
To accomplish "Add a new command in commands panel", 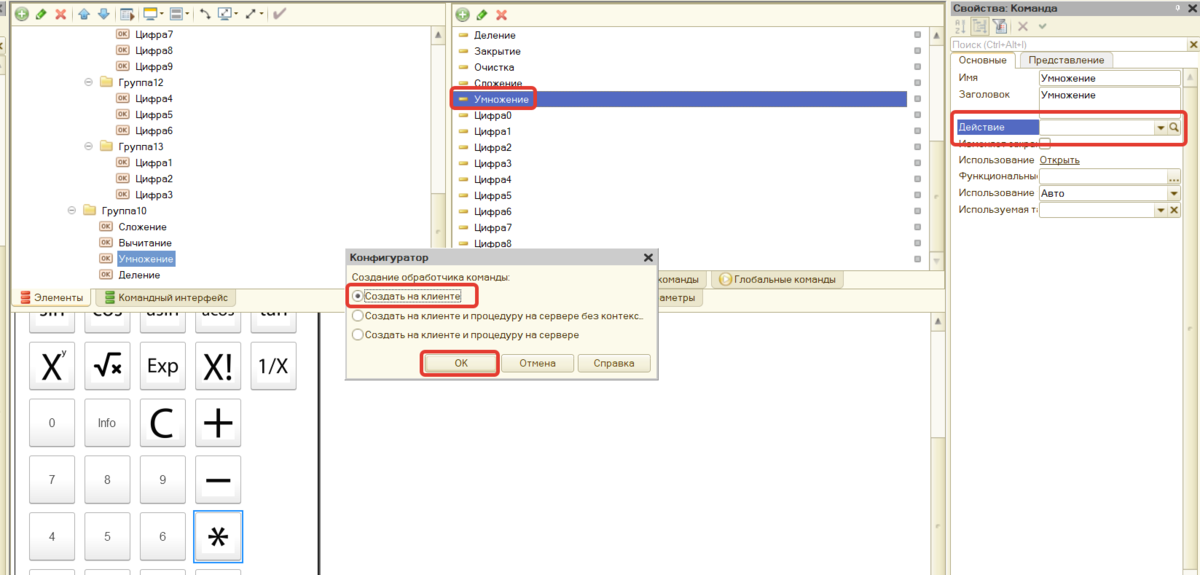I will (463, 15).
